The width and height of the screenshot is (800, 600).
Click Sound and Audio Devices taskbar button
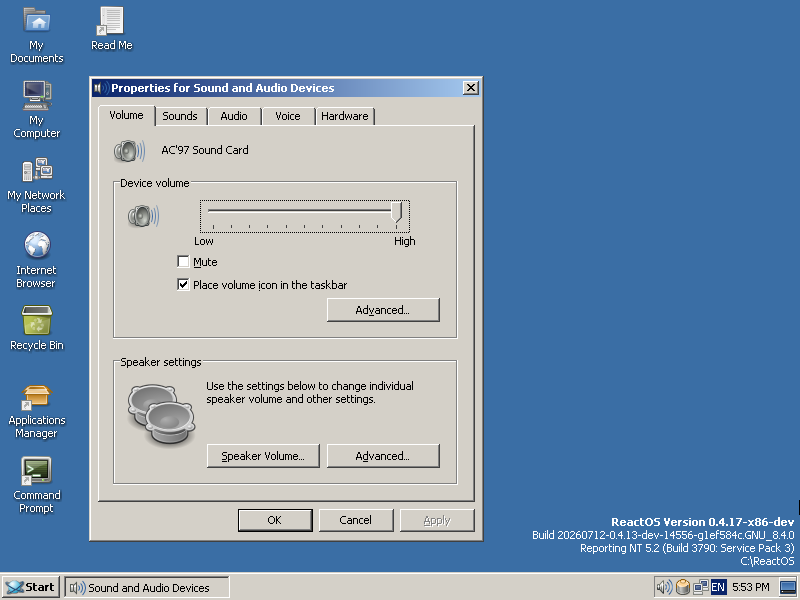(x=147, y=588)
